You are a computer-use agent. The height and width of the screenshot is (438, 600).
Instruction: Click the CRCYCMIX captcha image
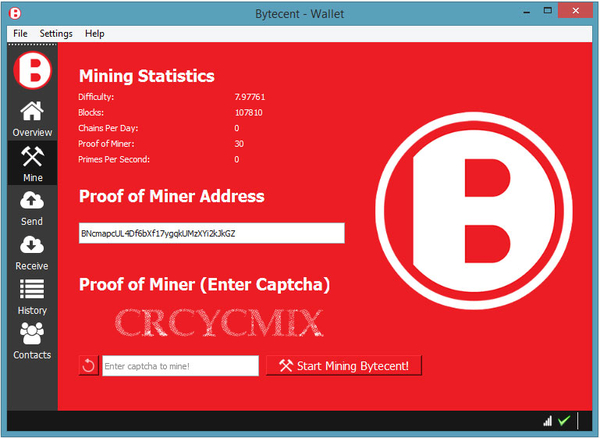pos(218,321)
